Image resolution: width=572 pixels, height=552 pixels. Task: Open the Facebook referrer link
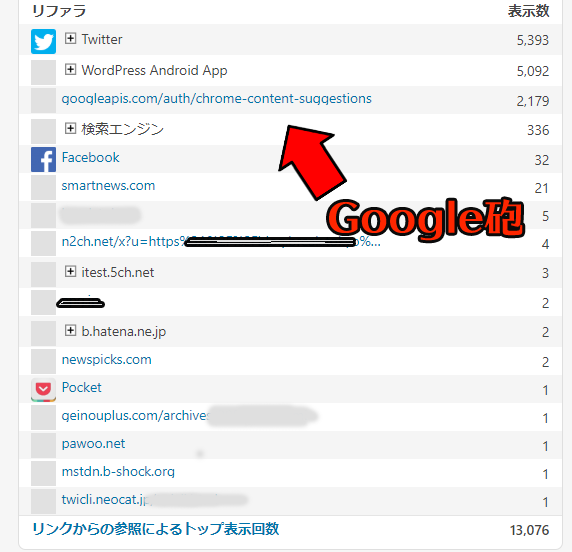click(90, 158)
